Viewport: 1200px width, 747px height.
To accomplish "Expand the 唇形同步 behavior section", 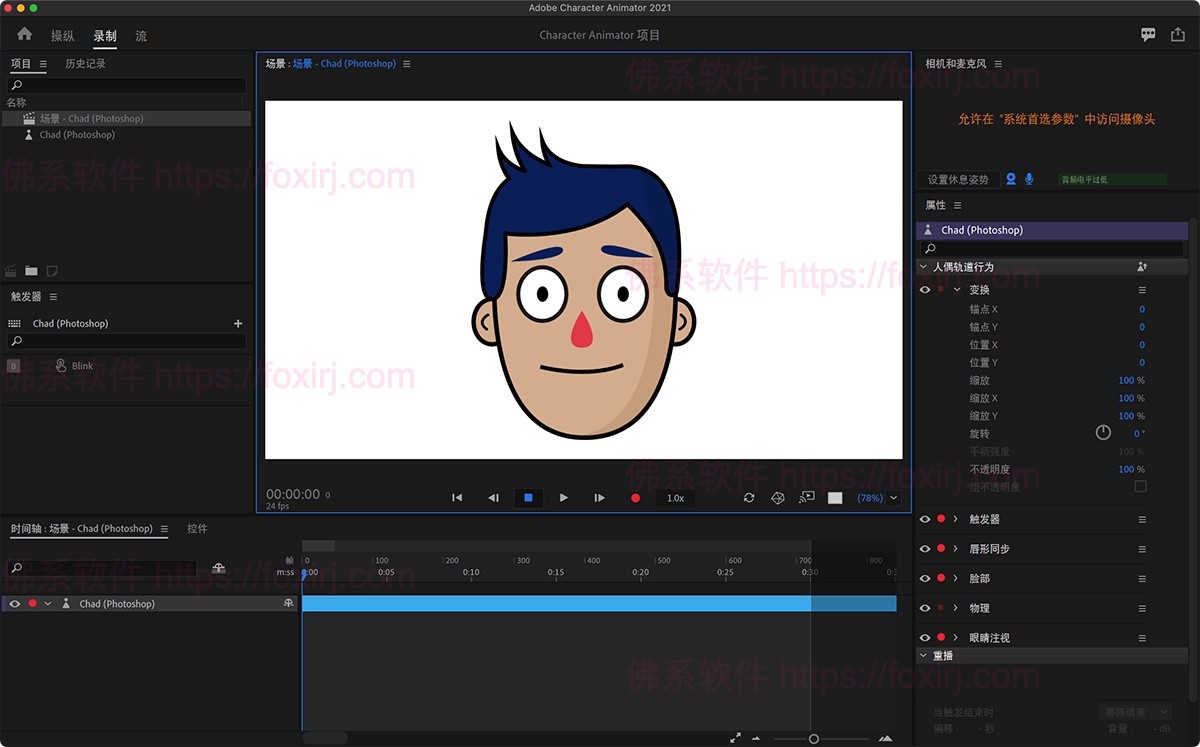I will (956, 549).
